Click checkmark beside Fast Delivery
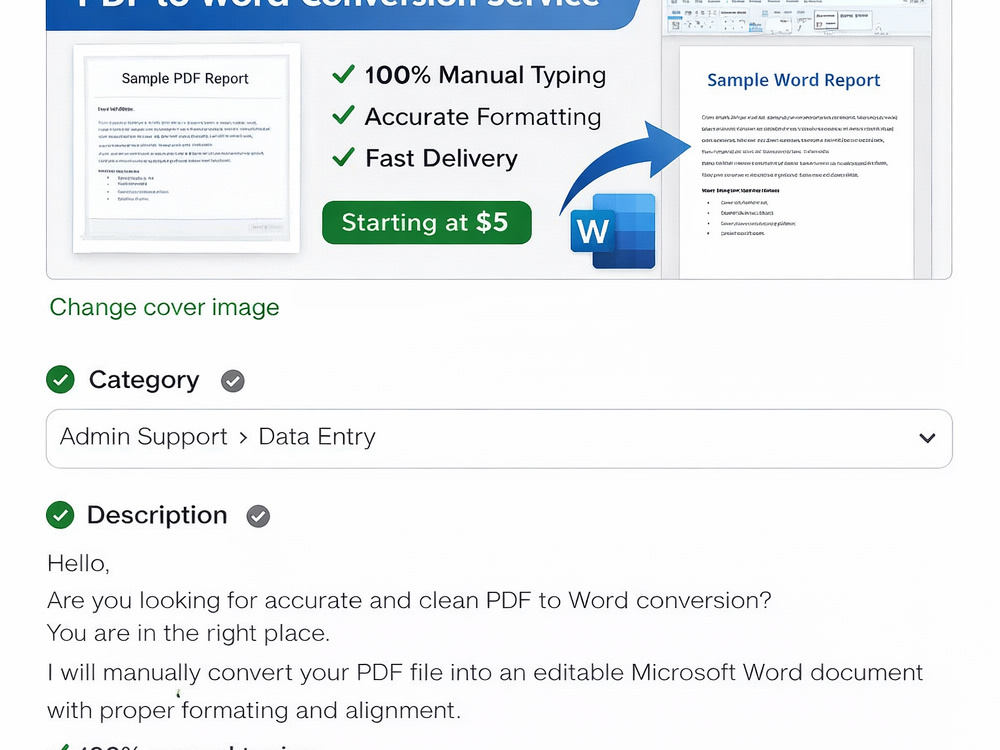 coord(343,157)
